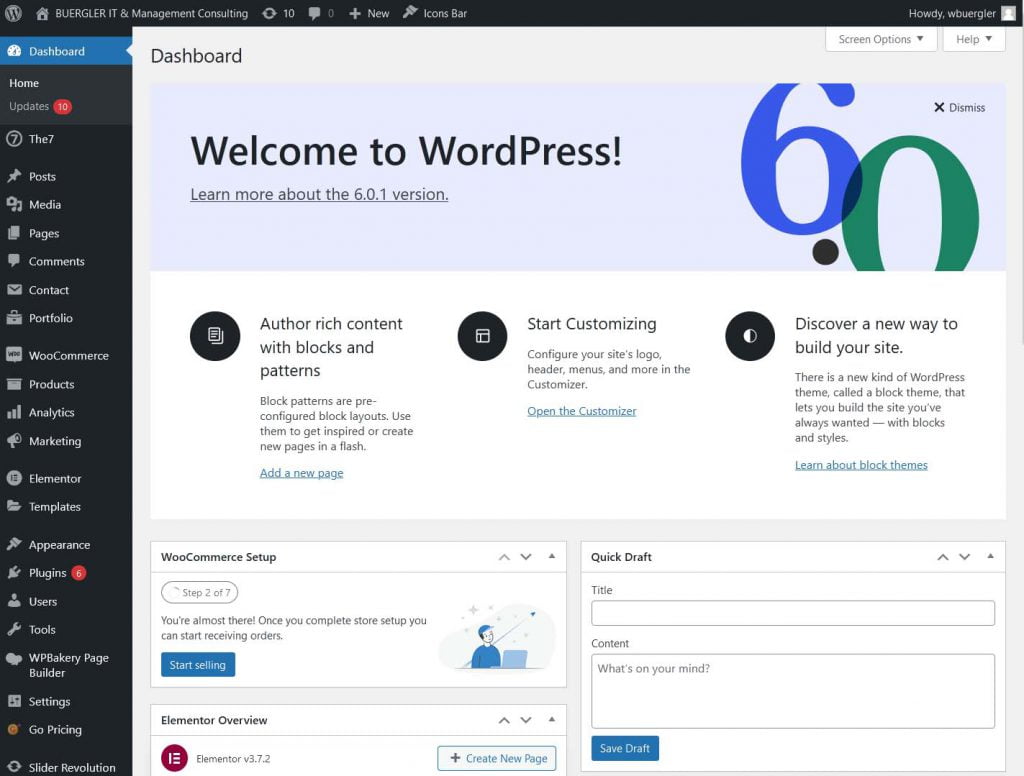Image resolution: width=1024 pixels, height=776 pixels.
Task: Open the home icon for BUERGLER site
Action: tap(42, 13)
